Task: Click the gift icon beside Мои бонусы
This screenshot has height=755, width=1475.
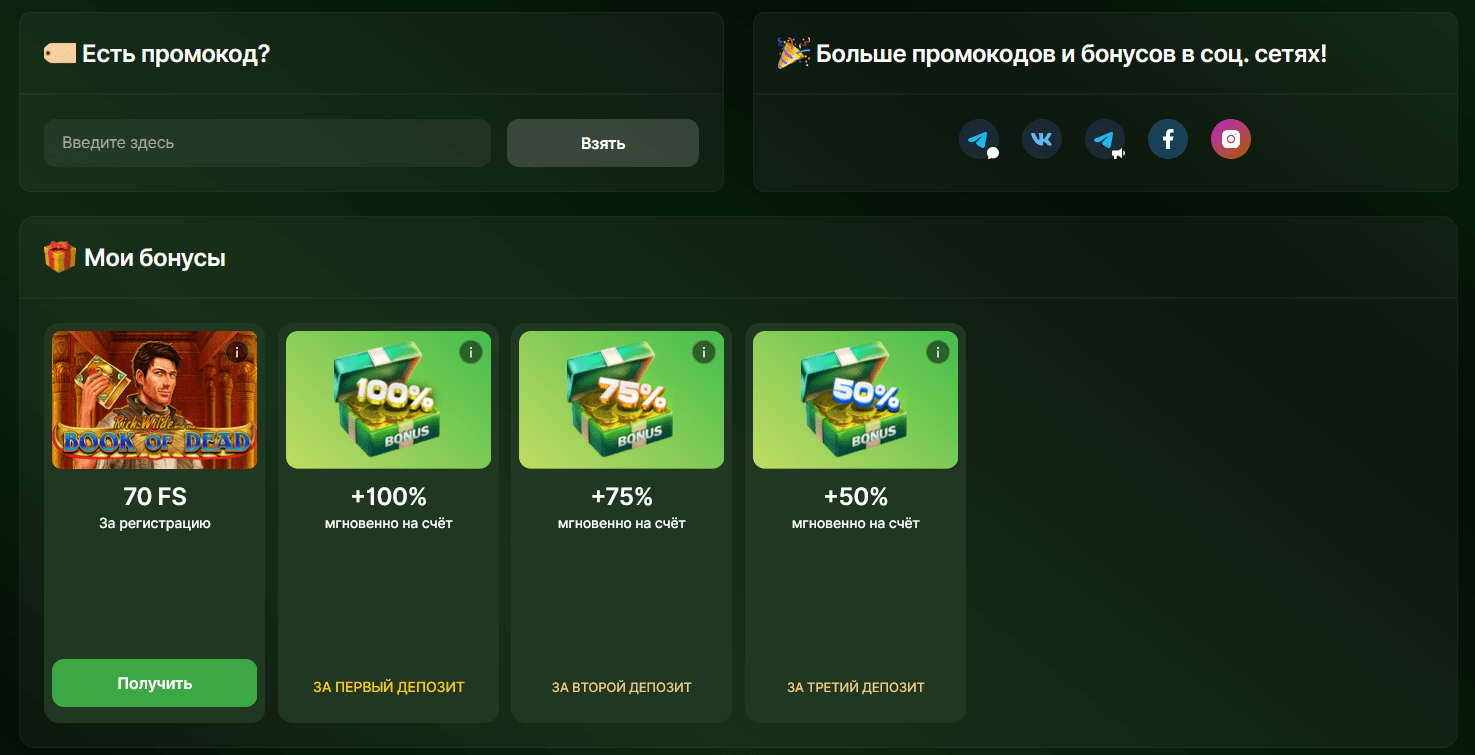Action: (x=60, y=257)
